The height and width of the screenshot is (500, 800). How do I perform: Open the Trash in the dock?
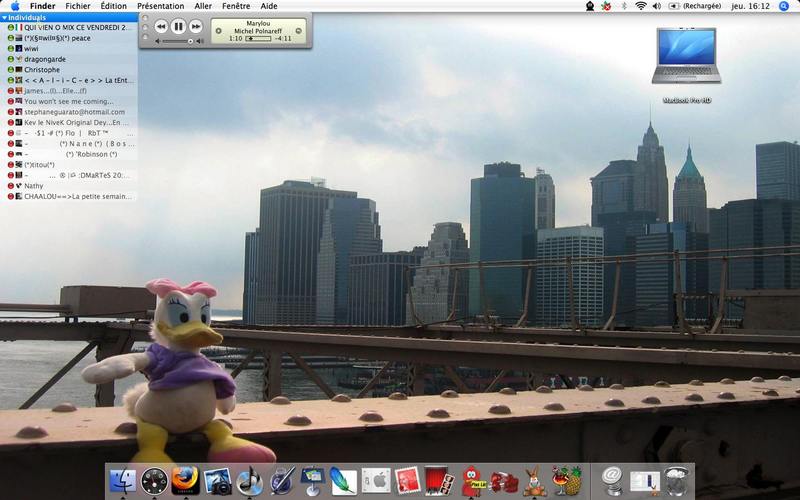pos(676,481)
